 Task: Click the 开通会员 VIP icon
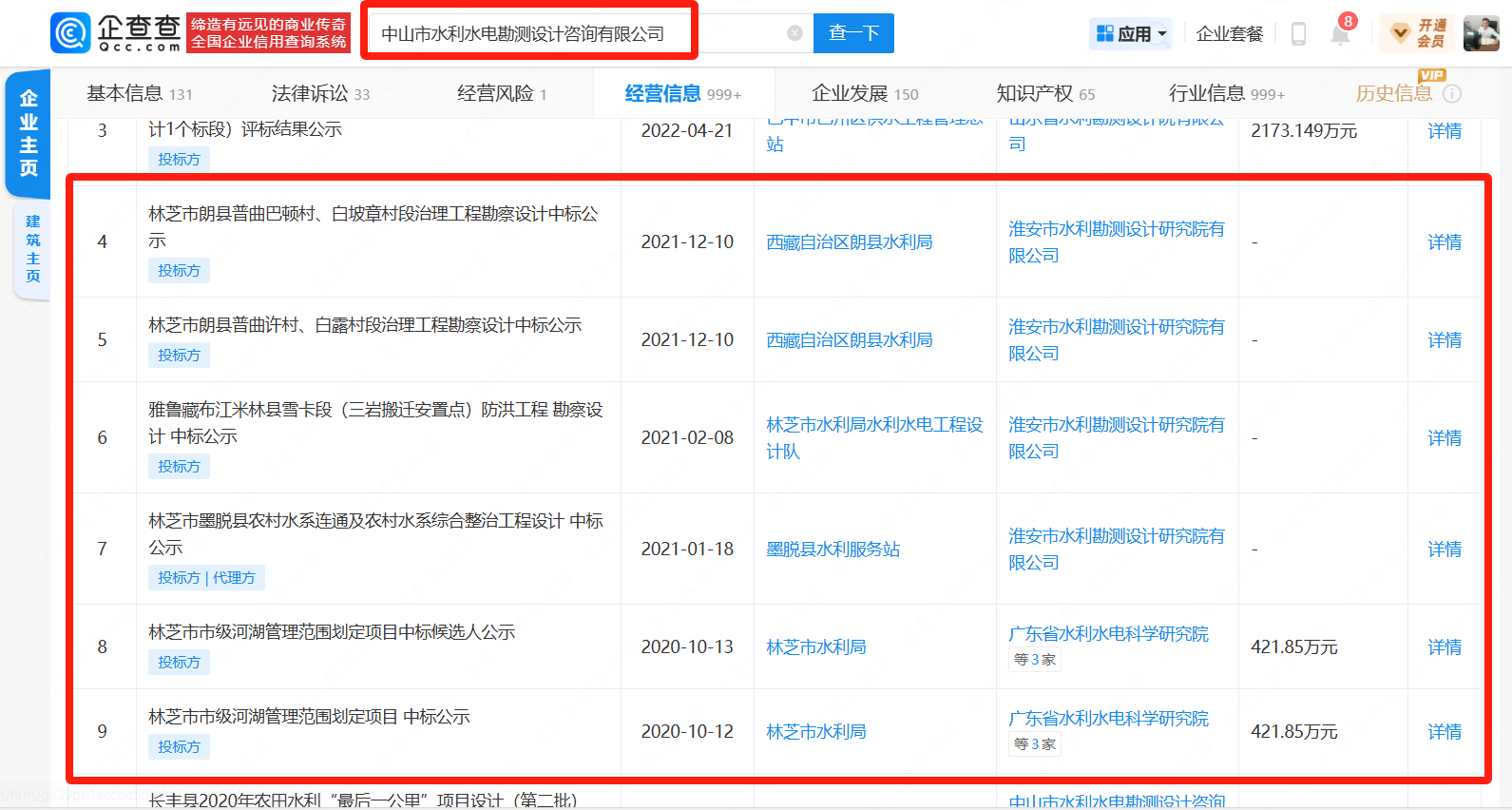pos(1420,33)
